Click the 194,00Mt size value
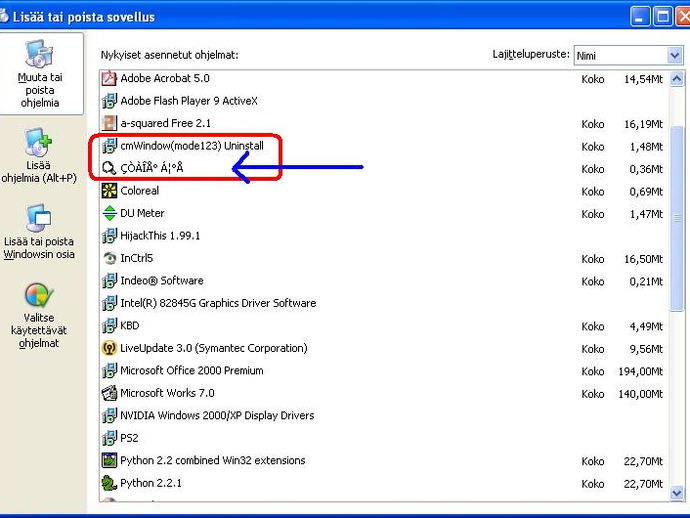This screenshot has height=518, width=690. (x=640, y=371)
